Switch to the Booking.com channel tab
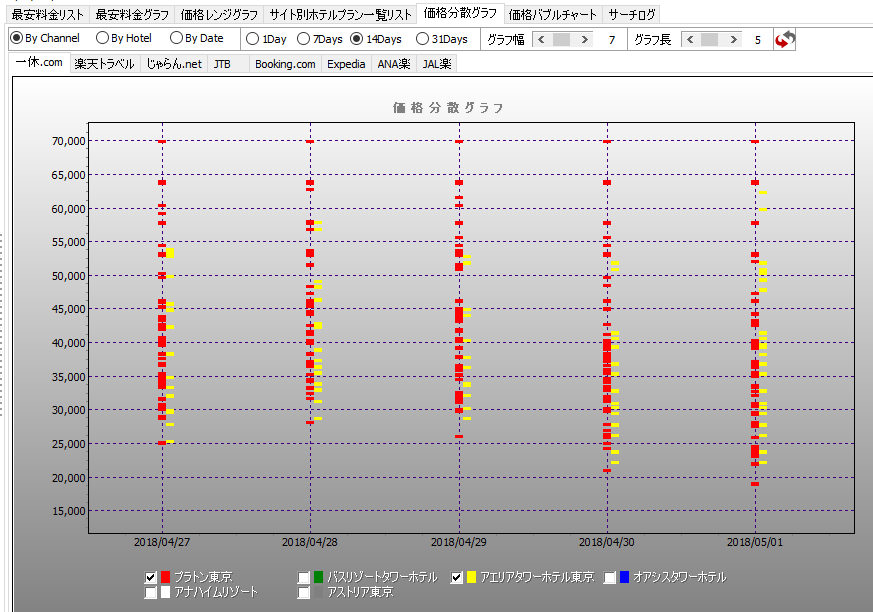The image size is (873, 612). click(284, 64)
